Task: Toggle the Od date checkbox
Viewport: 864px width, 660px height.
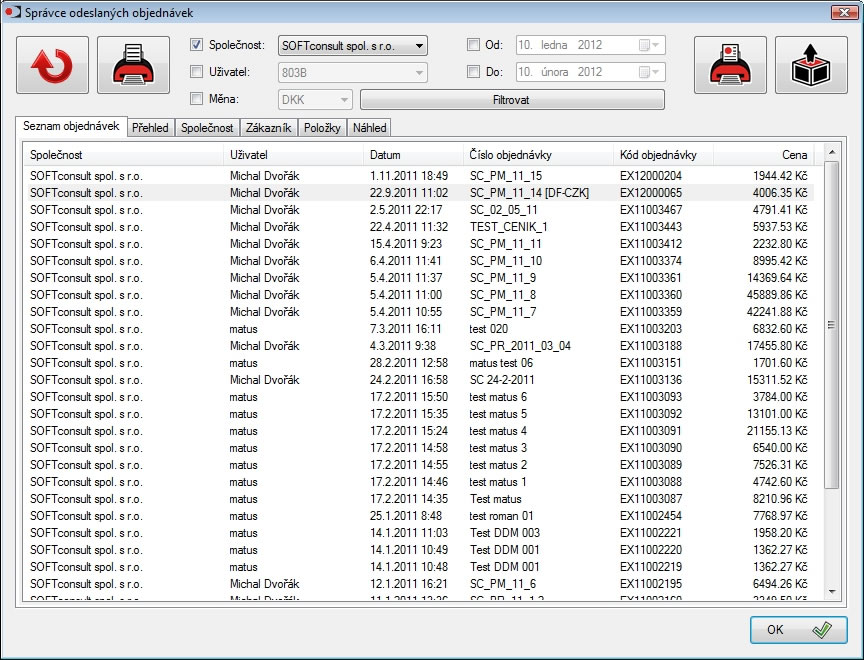Action: (x=474, y=45)
